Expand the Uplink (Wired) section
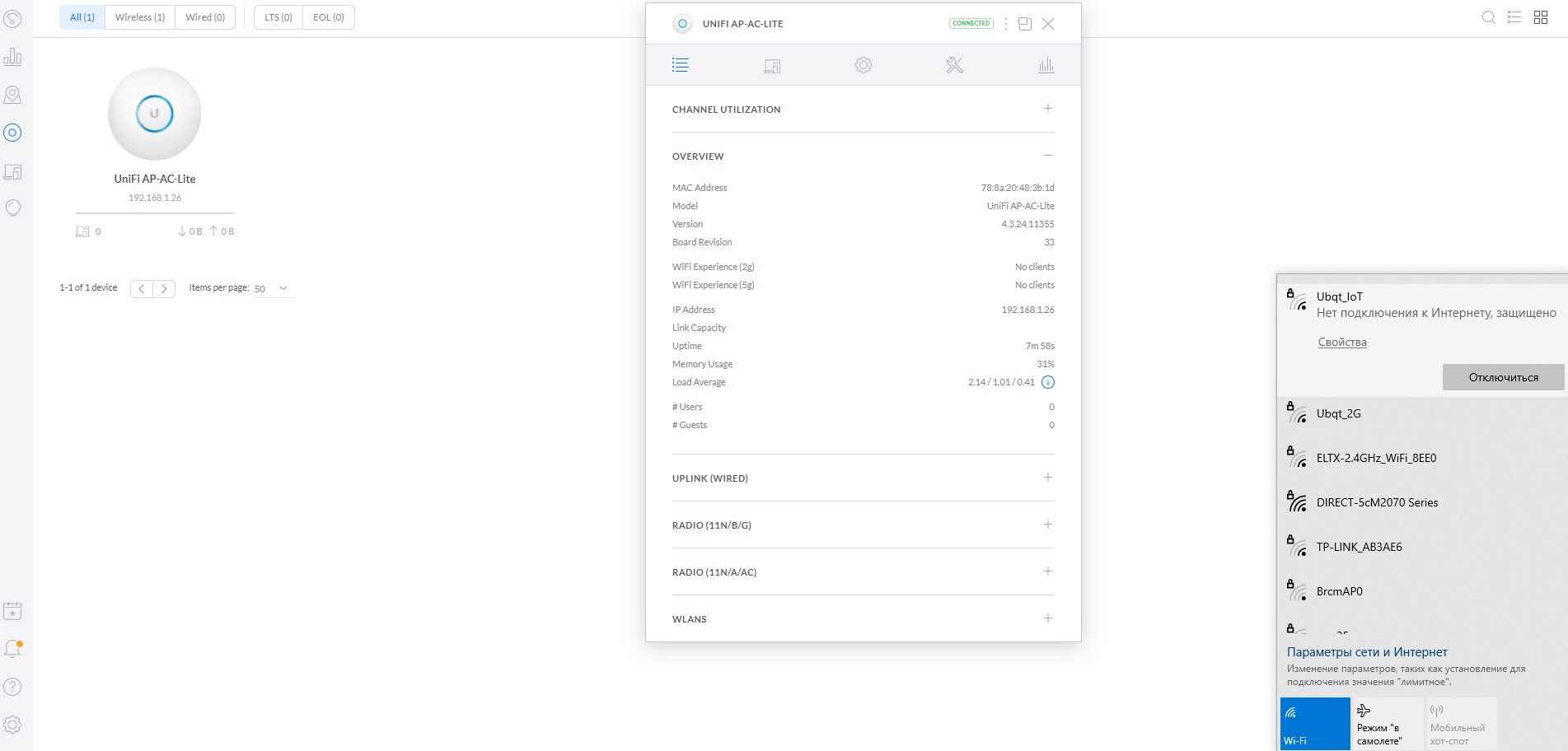 (1048, 478)
